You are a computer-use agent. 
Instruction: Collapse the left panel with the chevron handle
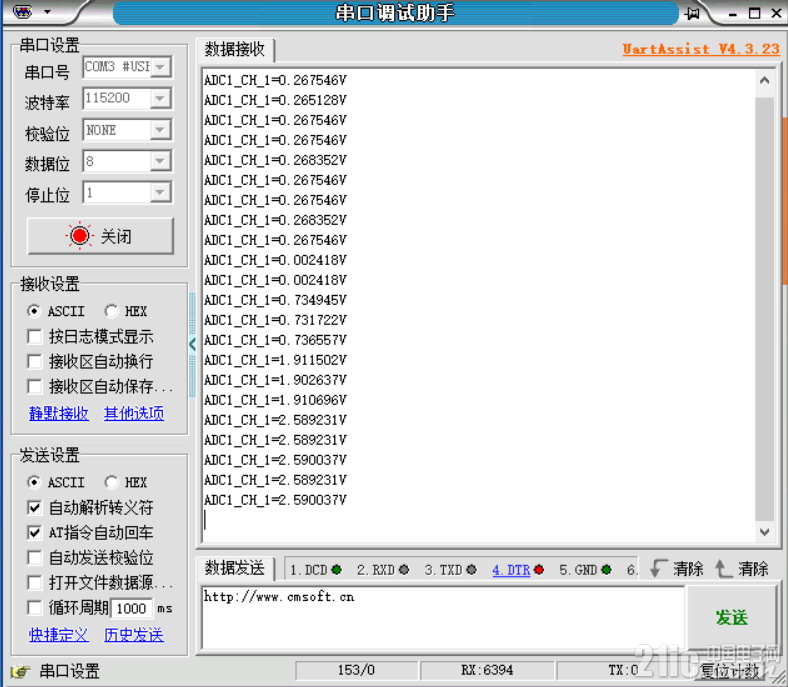point(192,344)
